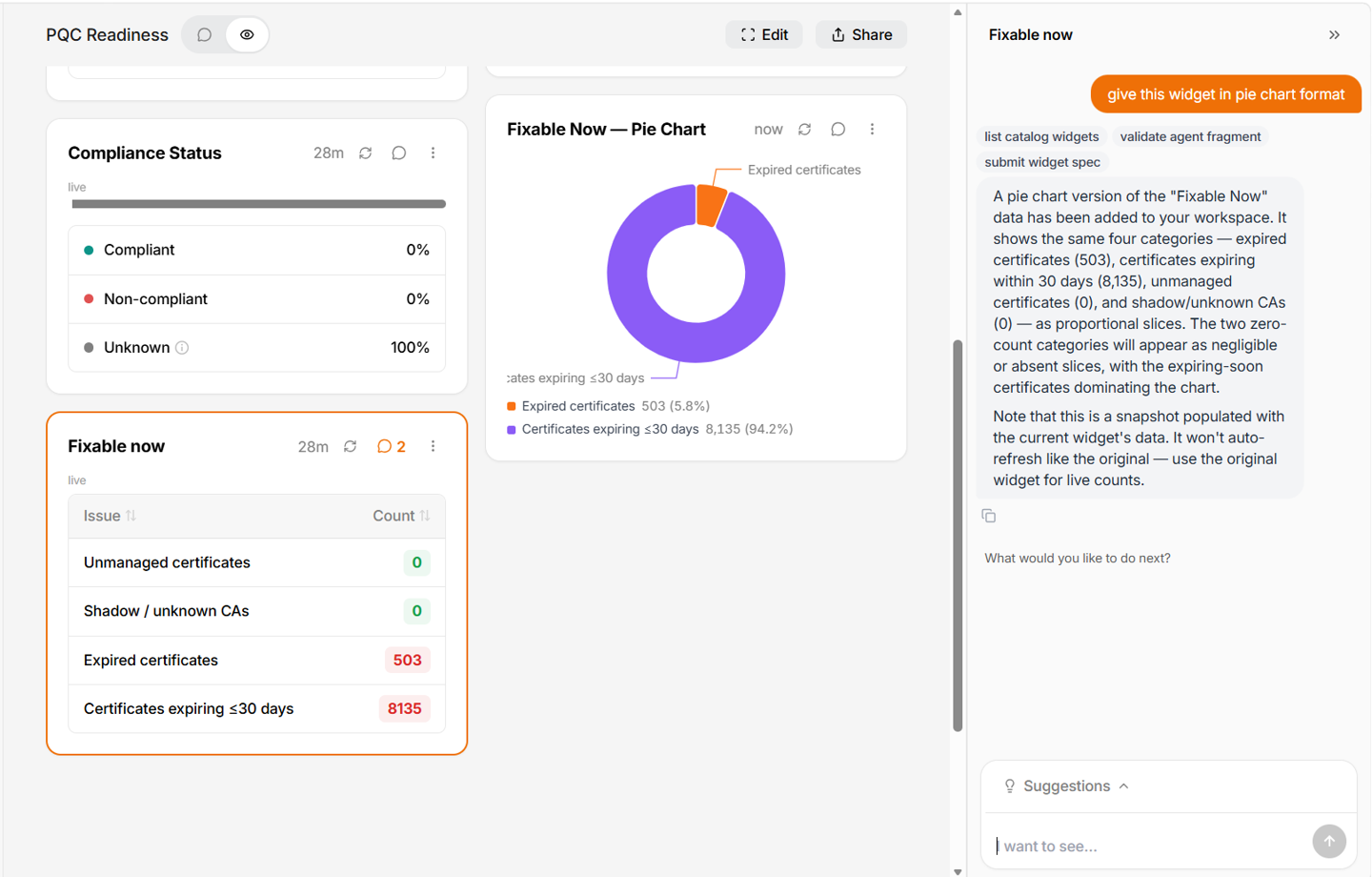
Task: Click the Share button
Action: 861,34
